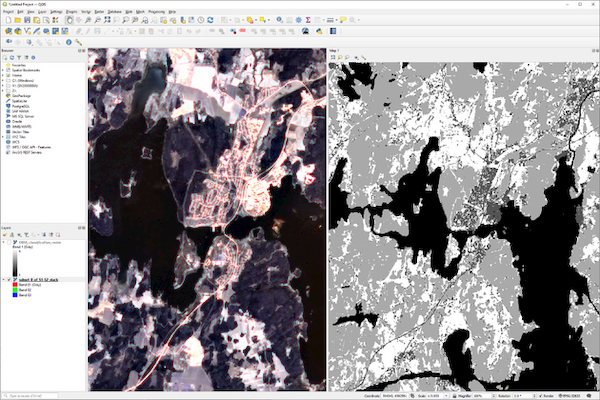Activate the Identify Features tool
Image resolution: width=600 pixels, height=400 pixels.
[x=280, y=20]
